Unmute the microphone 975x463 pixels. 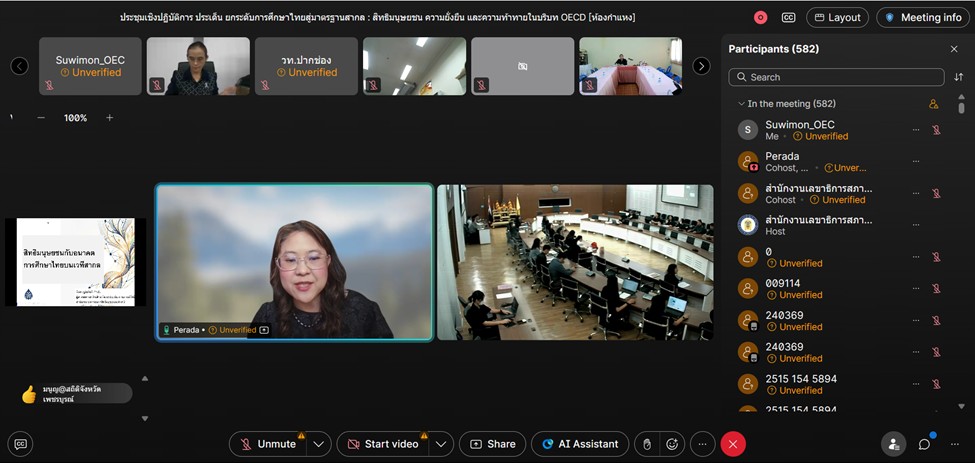pyautogui.click(x=267, y=444)
